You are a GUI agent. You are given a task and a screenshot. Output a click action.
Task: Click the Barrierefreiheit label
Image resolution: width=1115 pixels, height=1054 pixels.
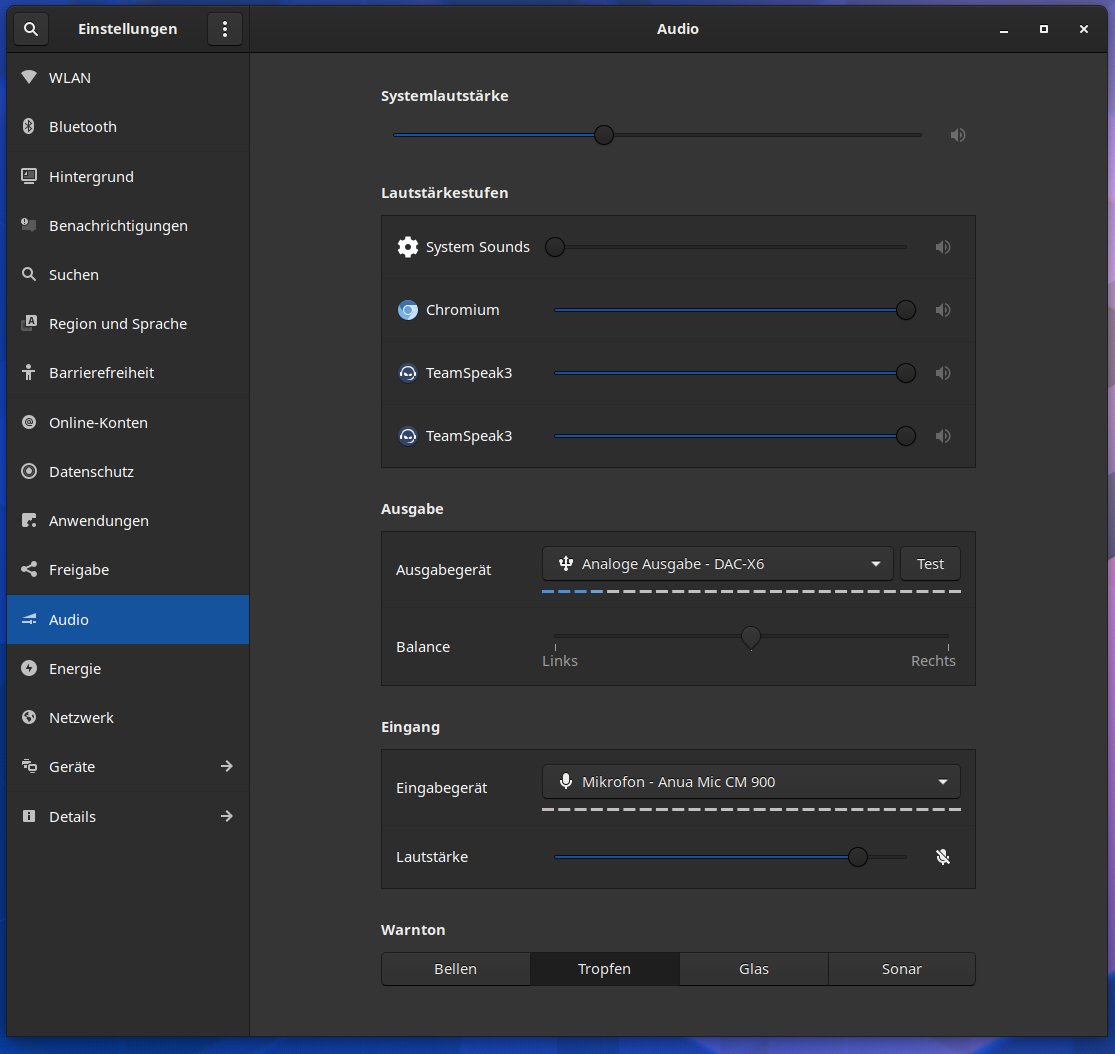tap(102, 373)
